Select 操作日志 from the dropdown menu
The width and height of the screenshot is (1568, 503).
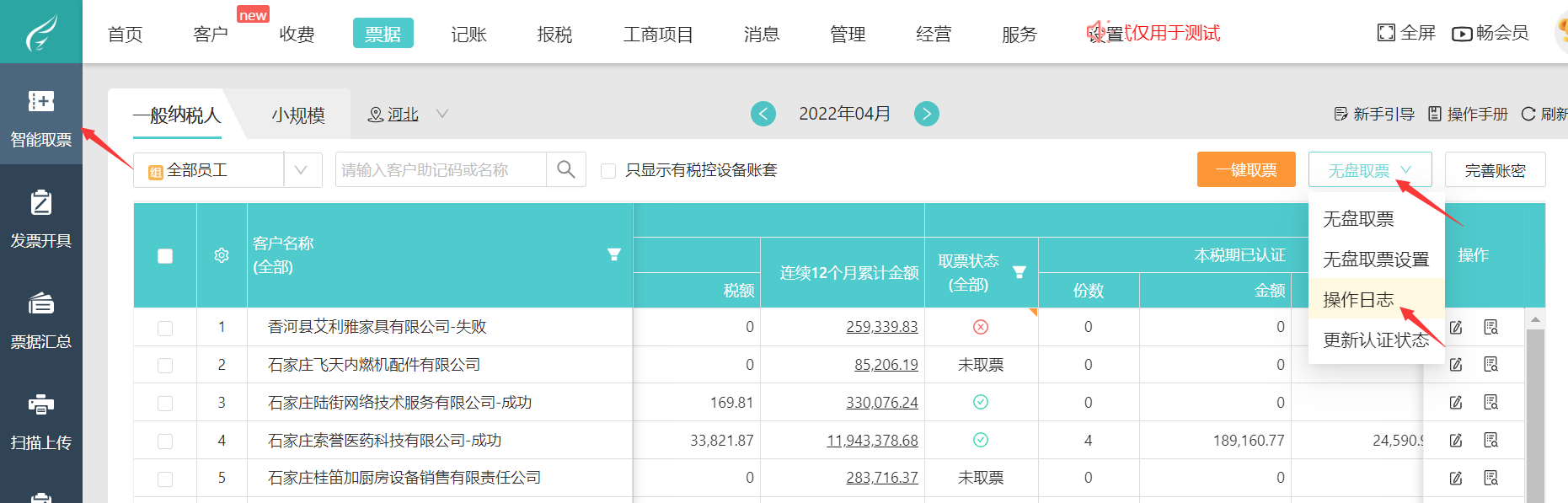[x=1358, y=300]
